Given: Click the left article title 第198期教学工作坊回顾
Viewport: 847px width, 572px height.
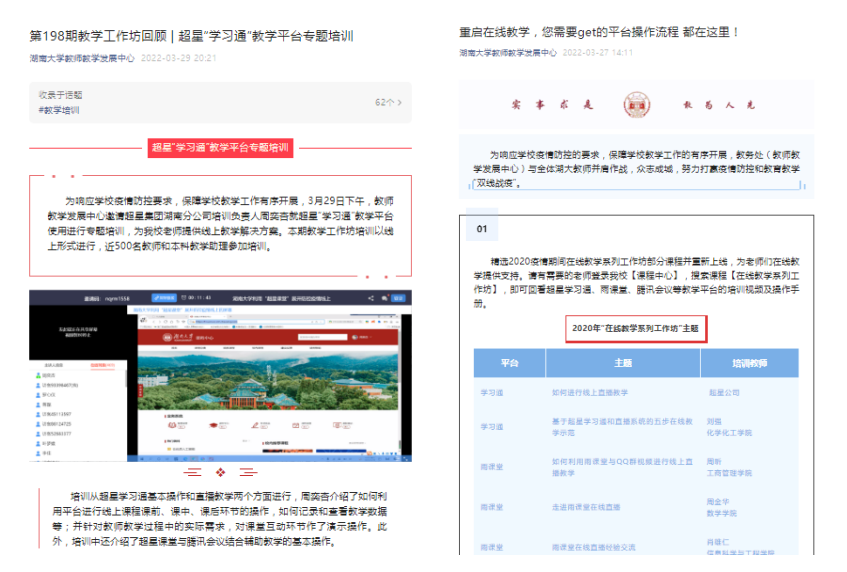Looking at the screenshot, I should point(191,36).
